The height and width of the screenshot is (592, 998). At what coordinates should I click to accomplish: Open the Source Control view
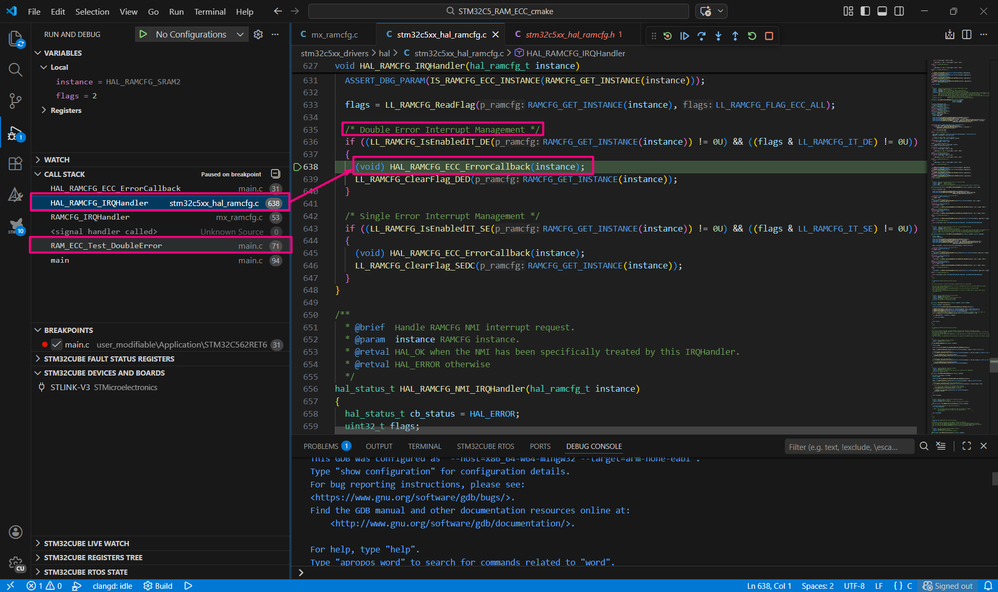tap(15, 101)
